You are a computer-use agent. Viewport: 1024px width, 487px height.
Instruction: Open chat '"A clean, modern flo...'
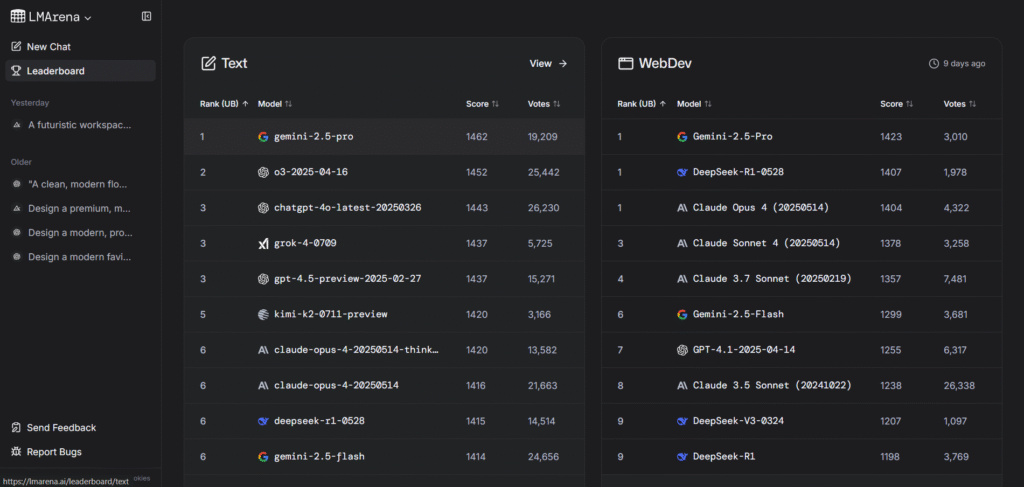80,184
